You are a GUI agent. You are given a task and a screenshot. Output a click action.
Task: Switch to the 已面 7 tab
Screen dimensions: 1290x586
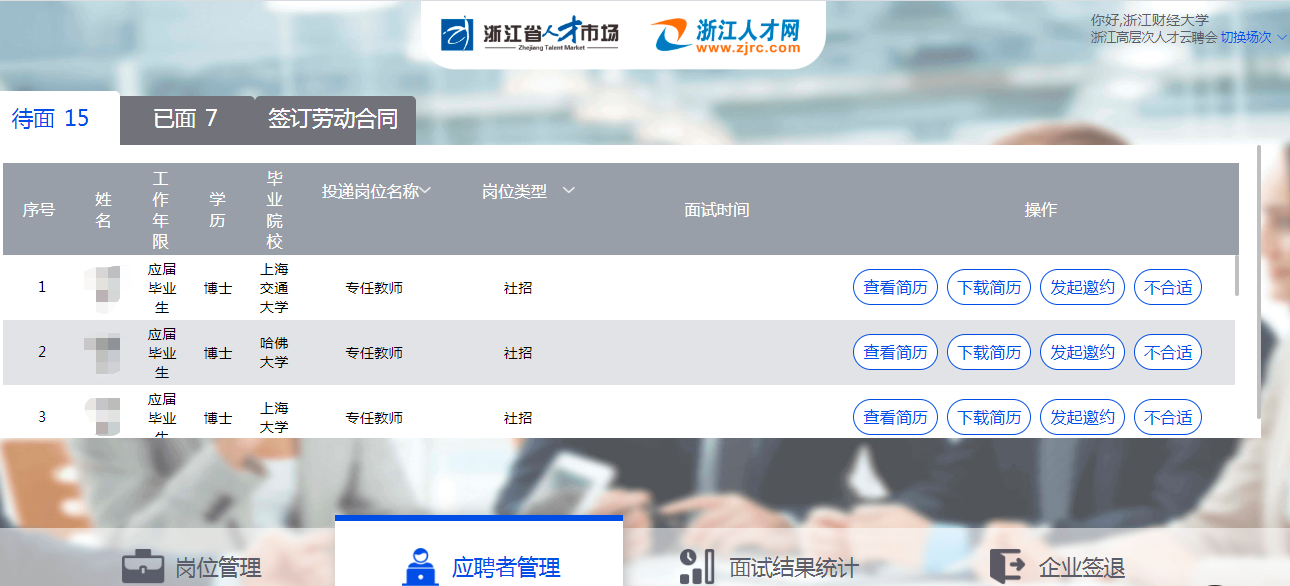tap(185, 119)
